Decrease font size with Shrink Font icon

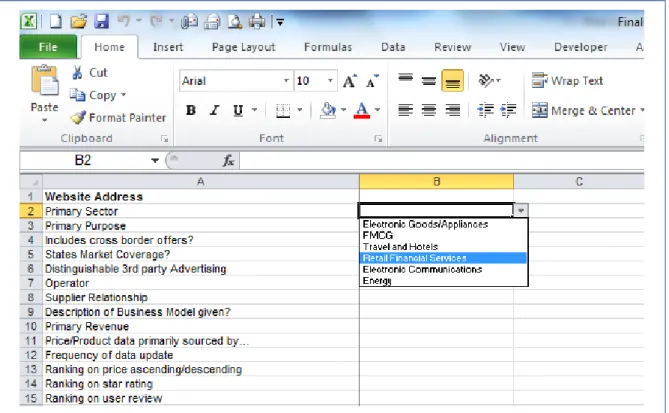coord(372,81)
